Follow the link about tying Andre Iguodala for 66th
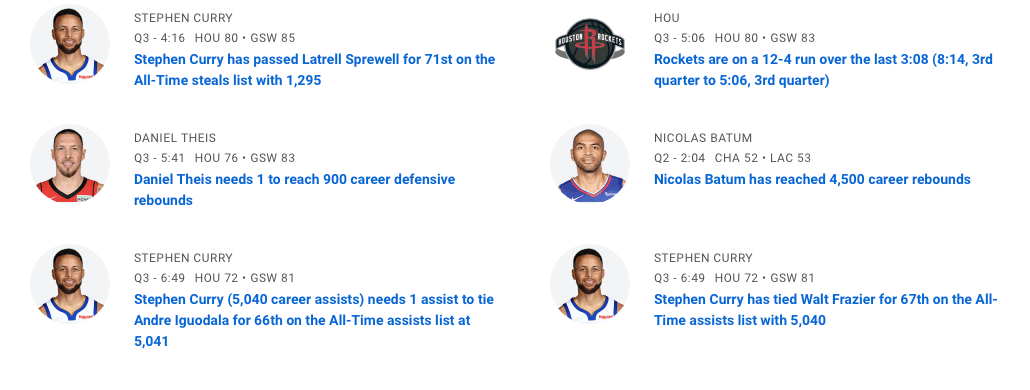Screen dimensions: 1030x390 click(314, 320)
